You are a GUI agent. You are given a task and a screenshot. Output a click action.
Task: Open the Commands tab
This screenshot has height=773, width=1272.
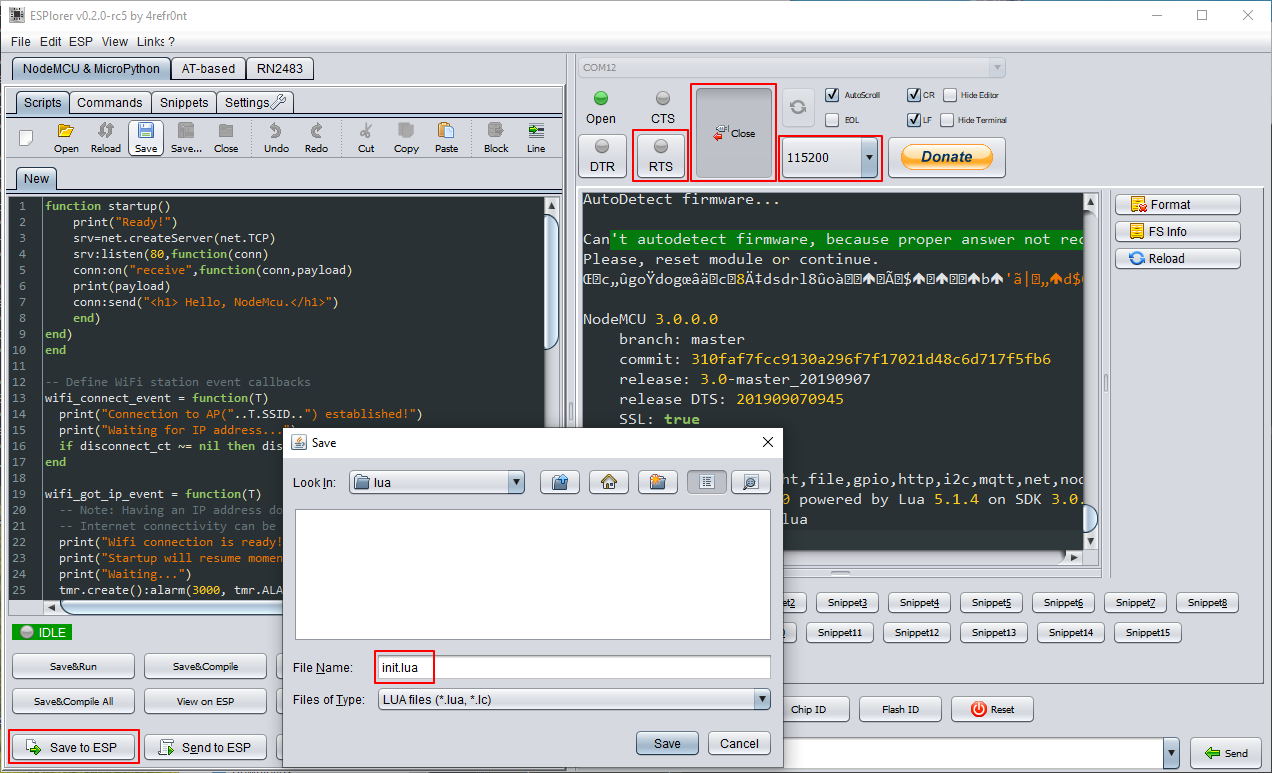tap(110, 102)
